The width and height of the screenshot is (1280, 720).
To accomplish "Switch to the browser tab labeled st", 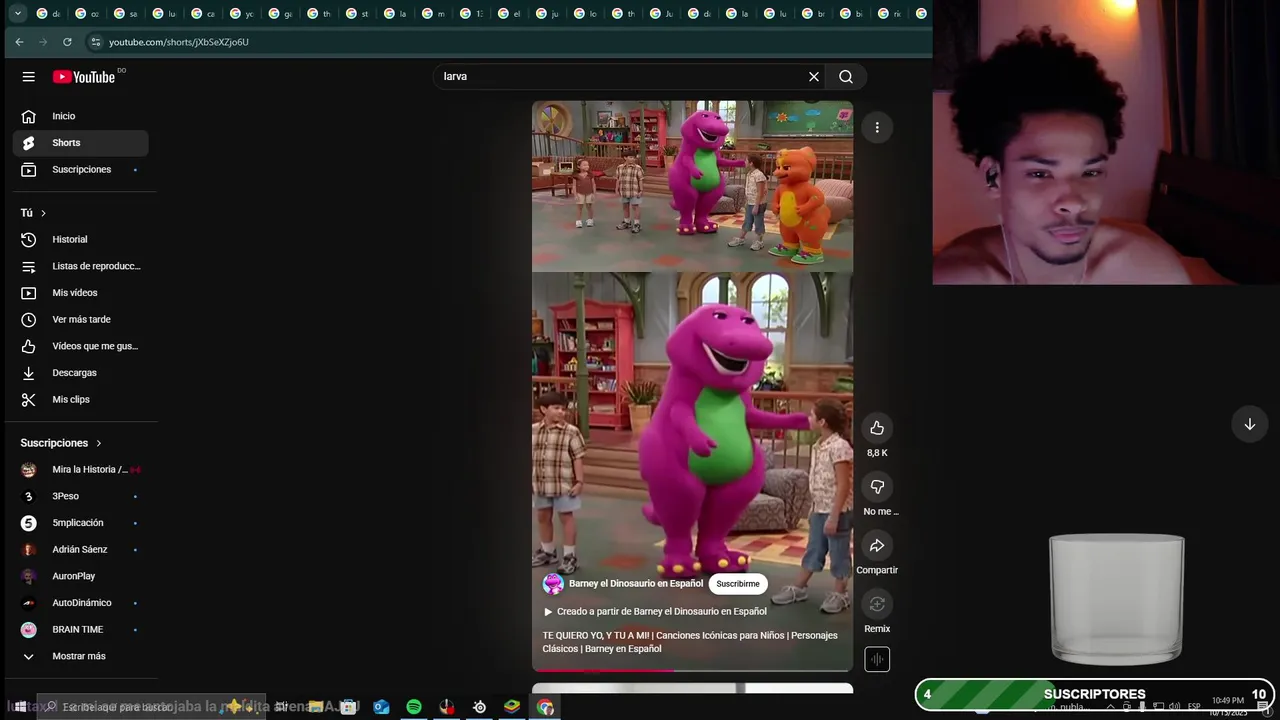I will point(357,14).
